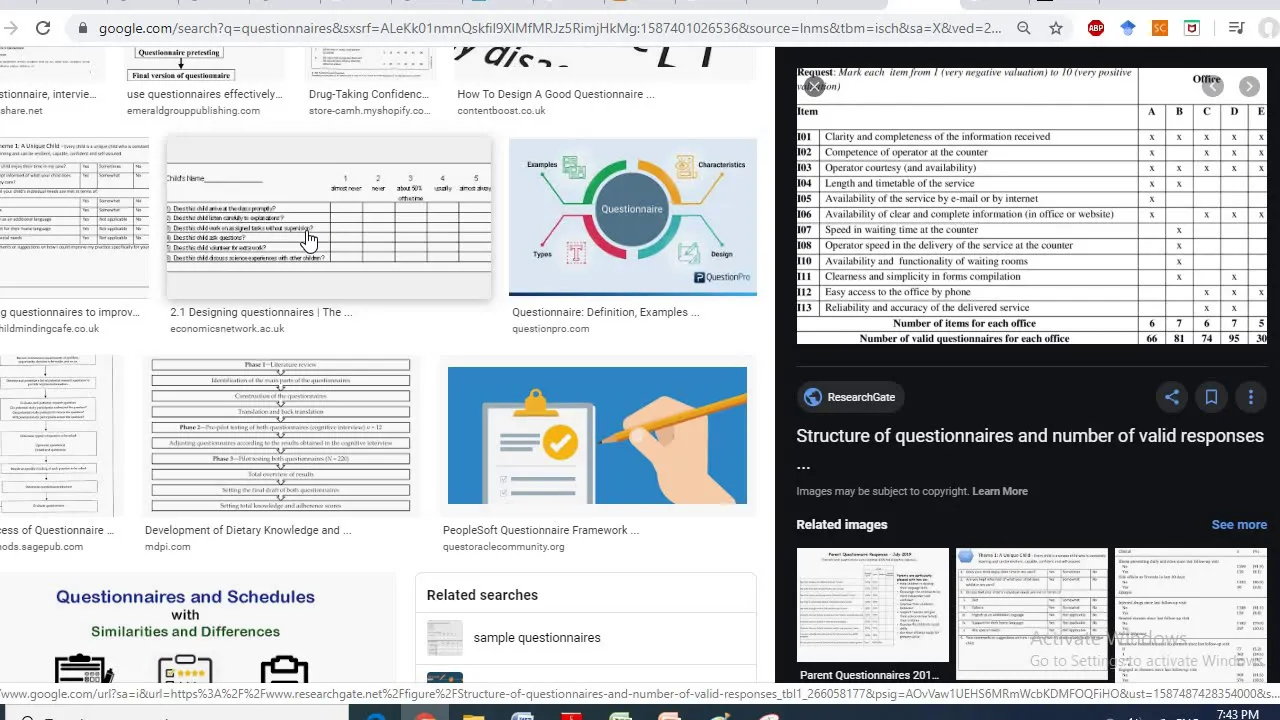Close the image preview panel
1280x720 pixels.
pyautogui.click(x=815, y=87)
